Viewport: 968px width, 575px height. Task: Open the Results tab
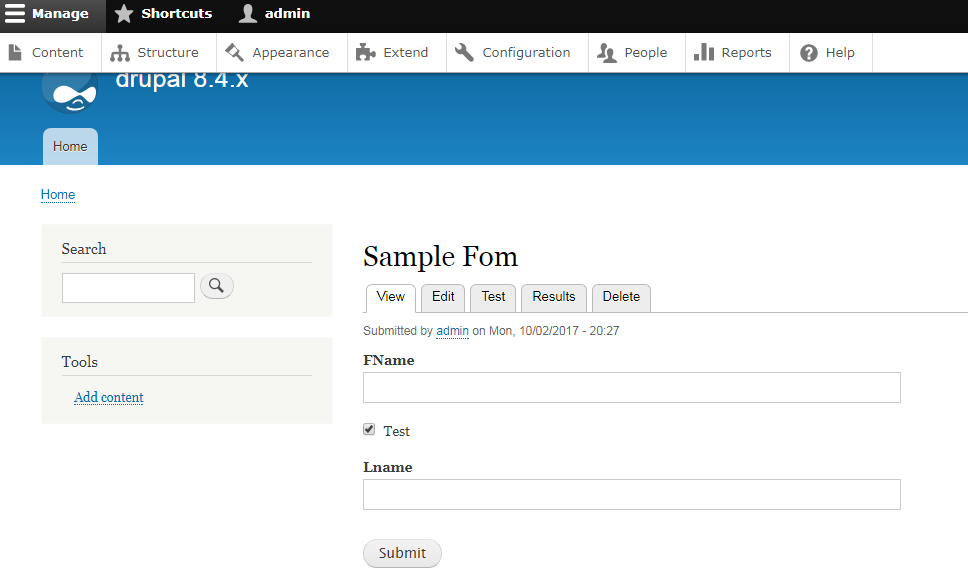pos(554,297)
